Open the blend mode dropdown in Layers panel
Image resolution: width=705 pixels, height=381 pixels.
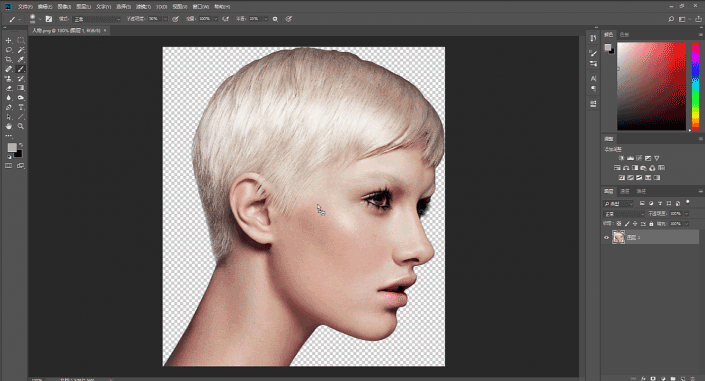pos(624,214)
